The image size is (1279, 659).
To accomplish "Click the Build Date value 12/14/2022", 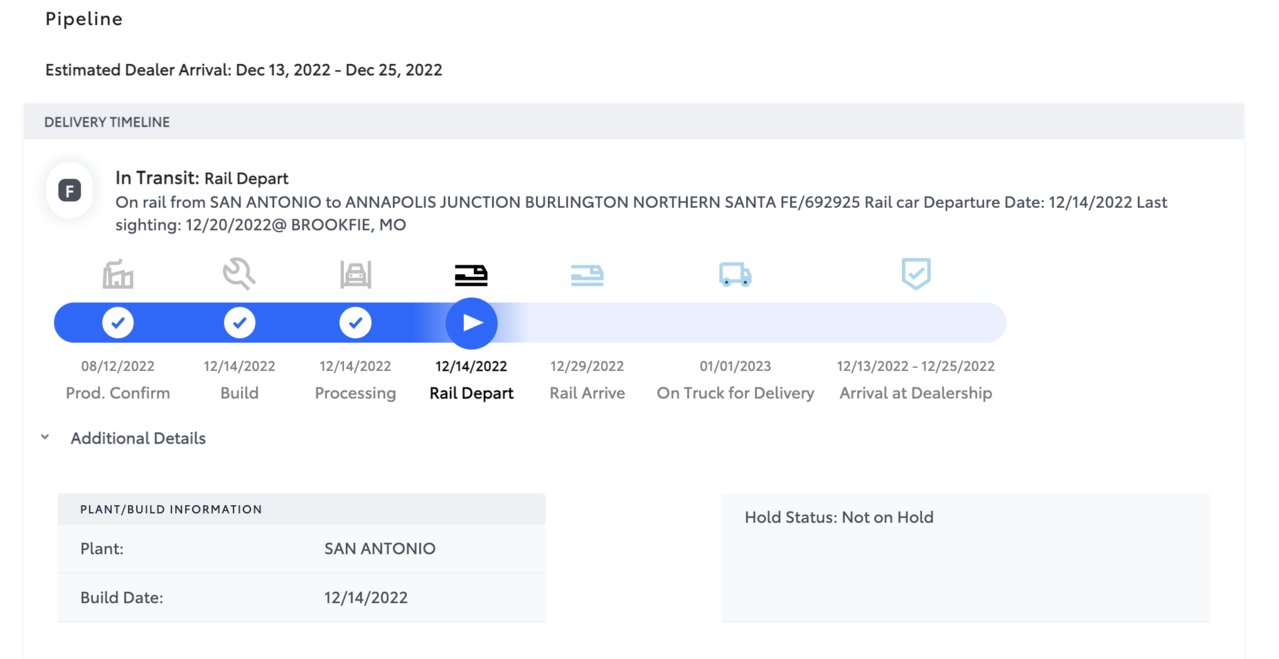I will coord(366,598).
